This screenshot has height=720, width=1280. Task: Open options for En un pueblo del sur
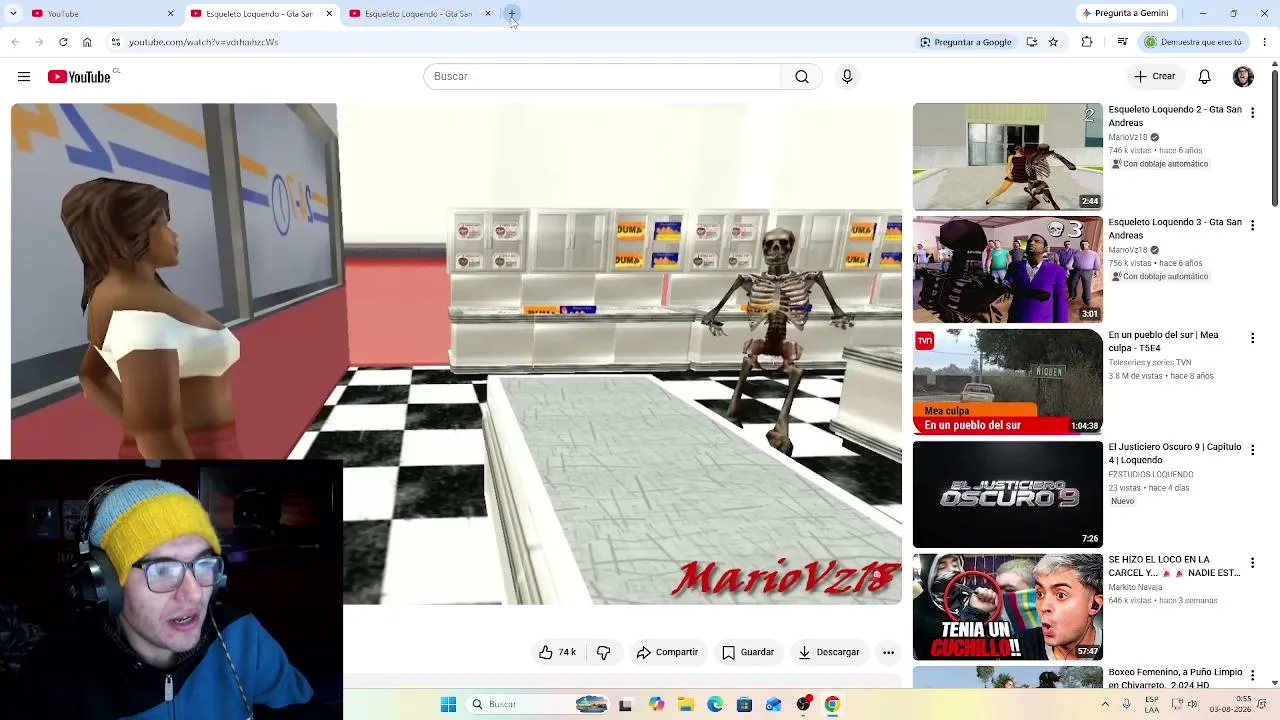[x=1252, y=339]
